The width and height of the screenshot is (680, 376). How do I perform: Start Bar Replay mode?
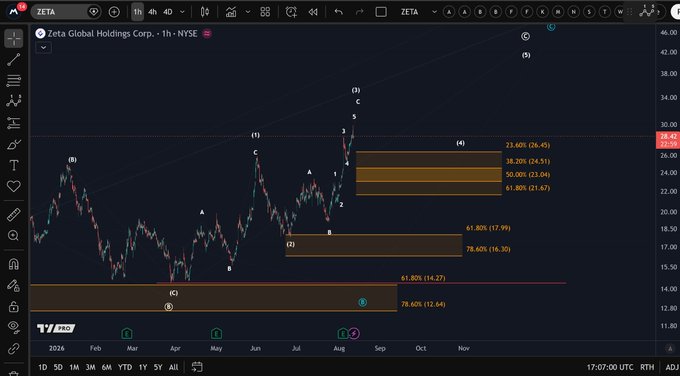313,12
